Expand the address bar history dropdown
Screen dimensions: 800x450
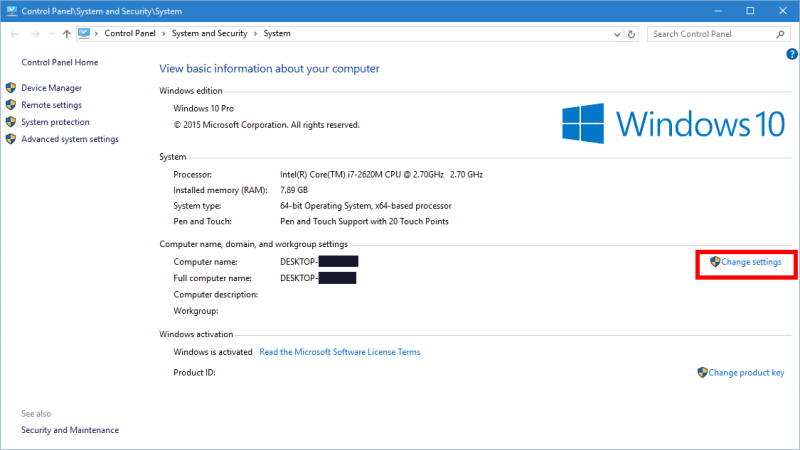pos(617,33)
